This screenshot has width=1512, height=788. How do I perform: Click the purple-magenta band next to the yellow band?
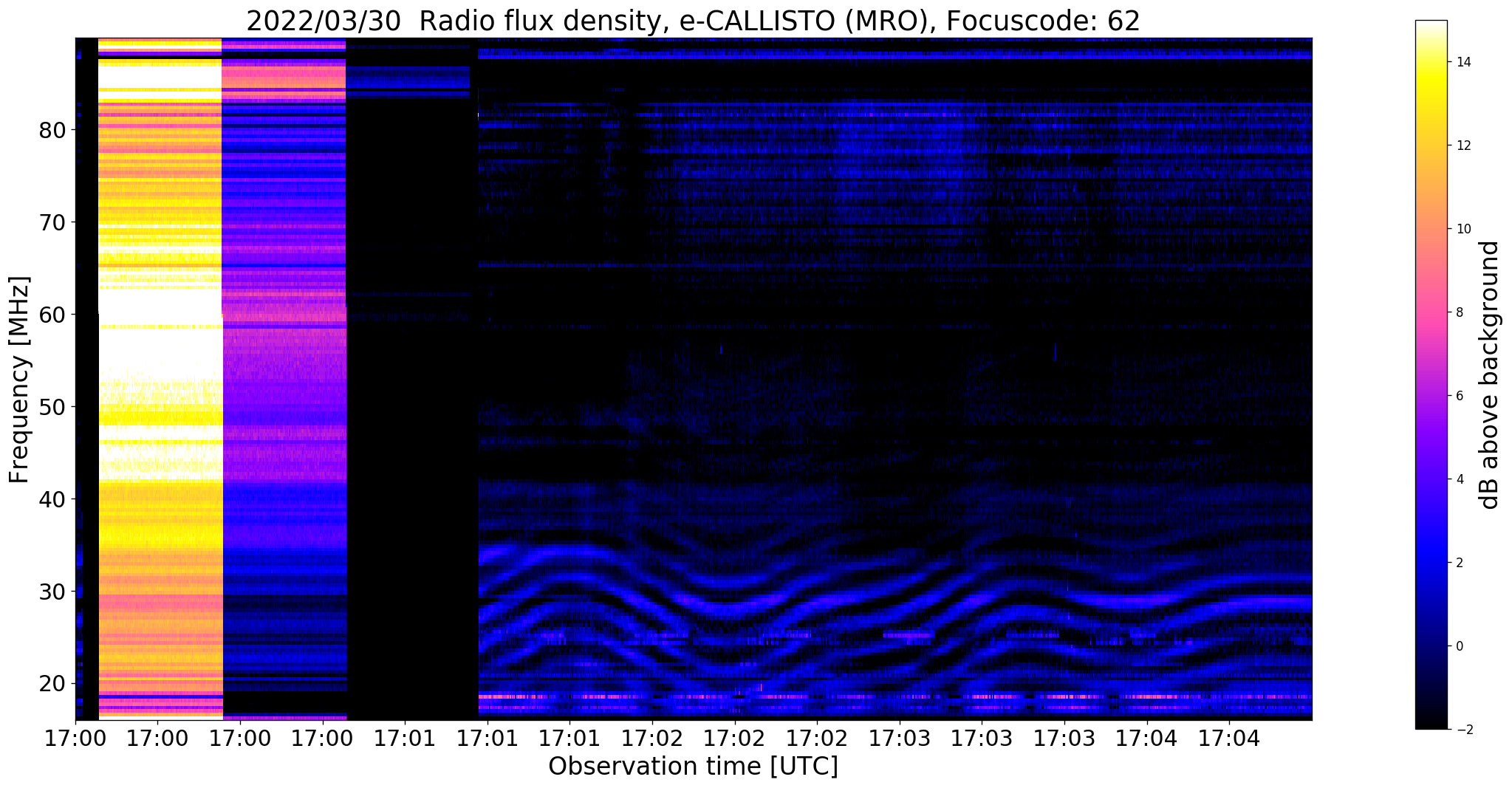[x=284, y=378]
